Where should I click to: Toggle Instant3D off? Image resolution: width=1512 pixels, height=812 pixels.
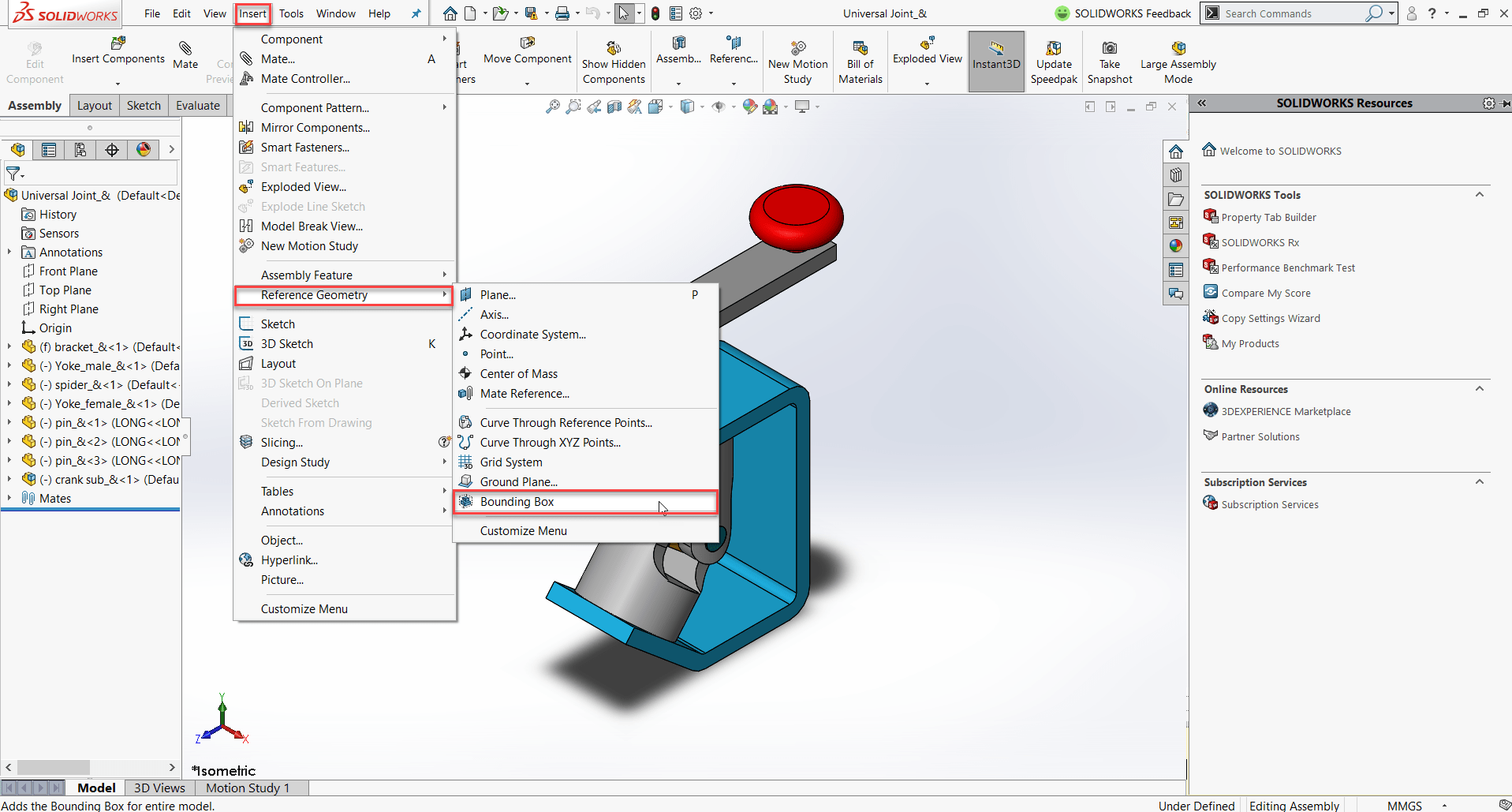(995, 59)
